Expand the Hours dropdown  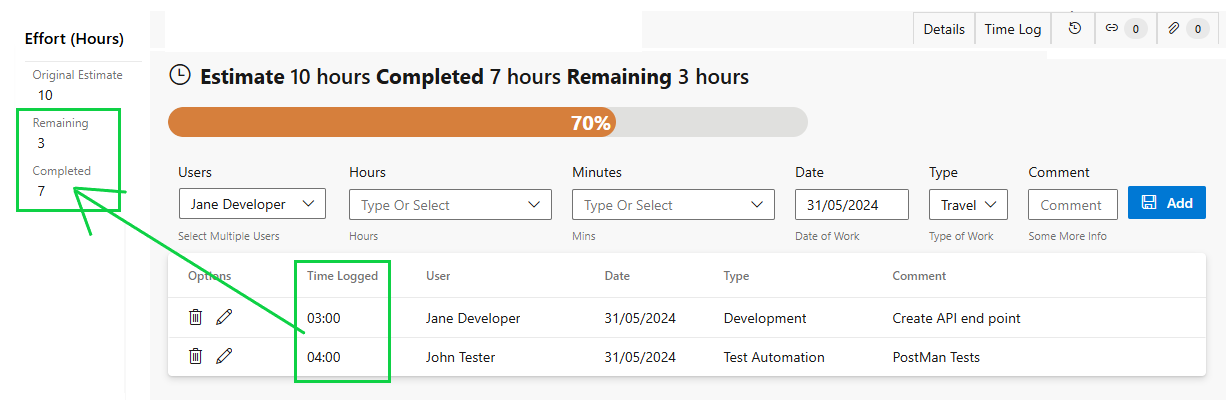pyautogui.click(x=450, y=205)
